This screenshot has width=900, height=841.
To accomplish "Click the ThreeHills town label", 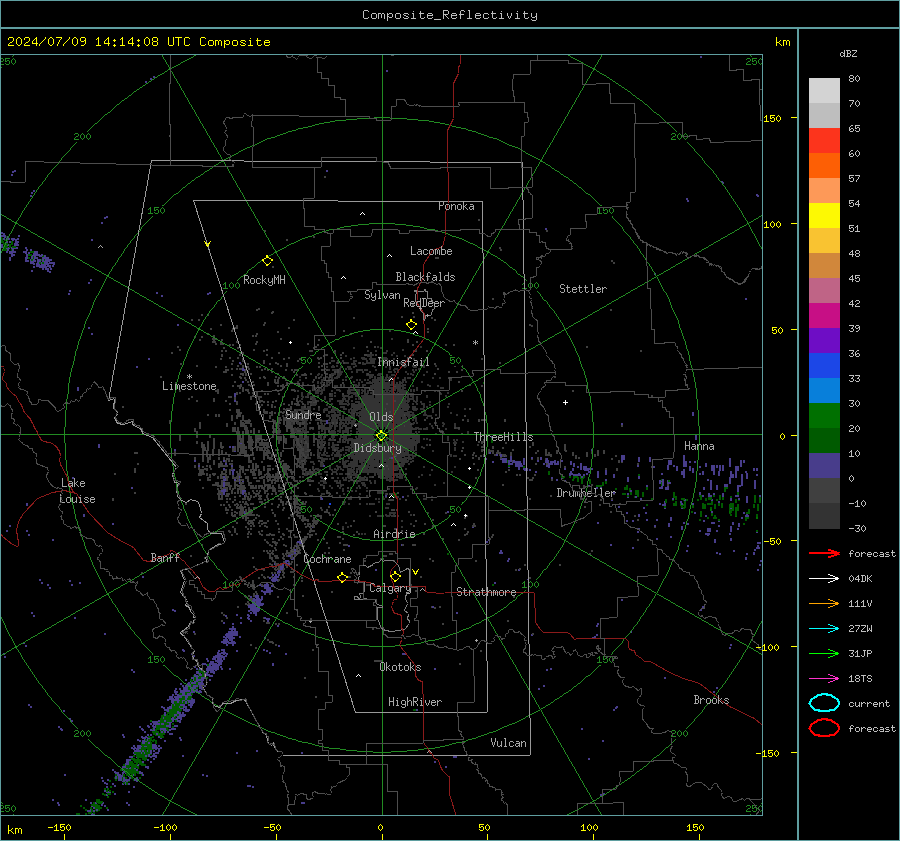I will [x=503, y=437].
